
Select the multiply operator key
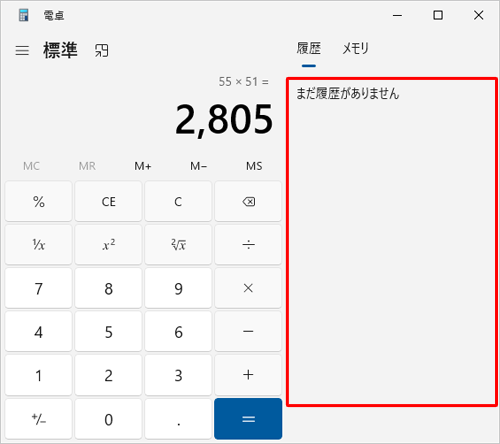pyautogui.click(x=248, y=288)
